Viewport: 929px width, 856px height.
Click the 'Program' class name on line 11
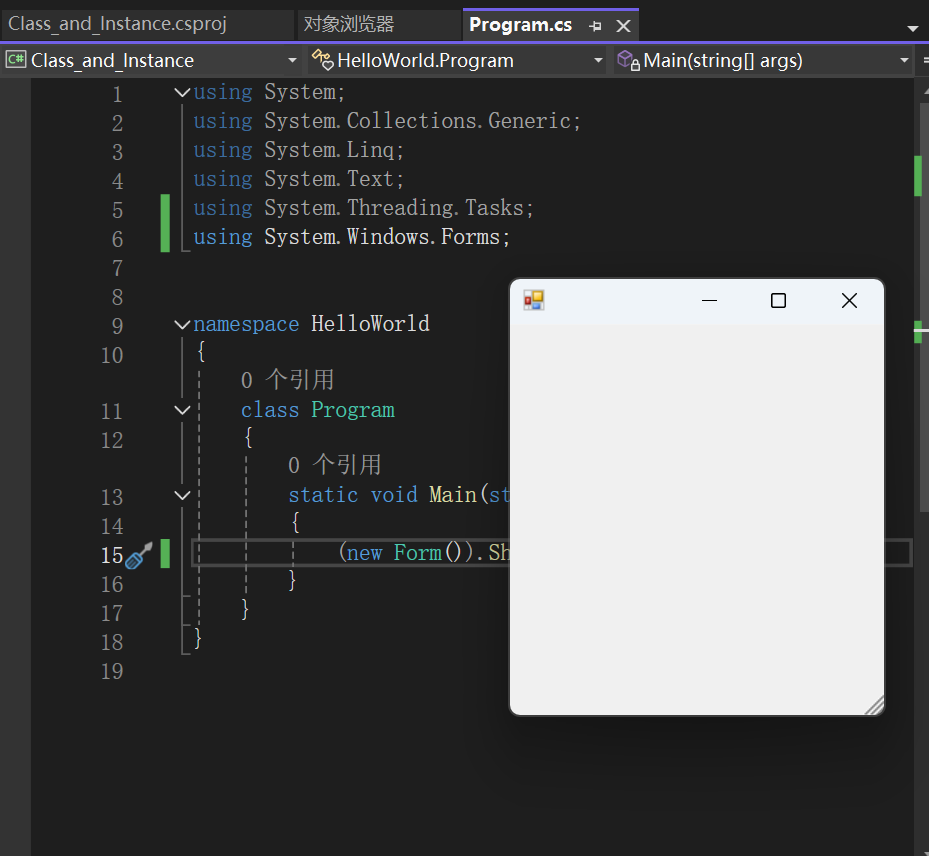point(353,411)
